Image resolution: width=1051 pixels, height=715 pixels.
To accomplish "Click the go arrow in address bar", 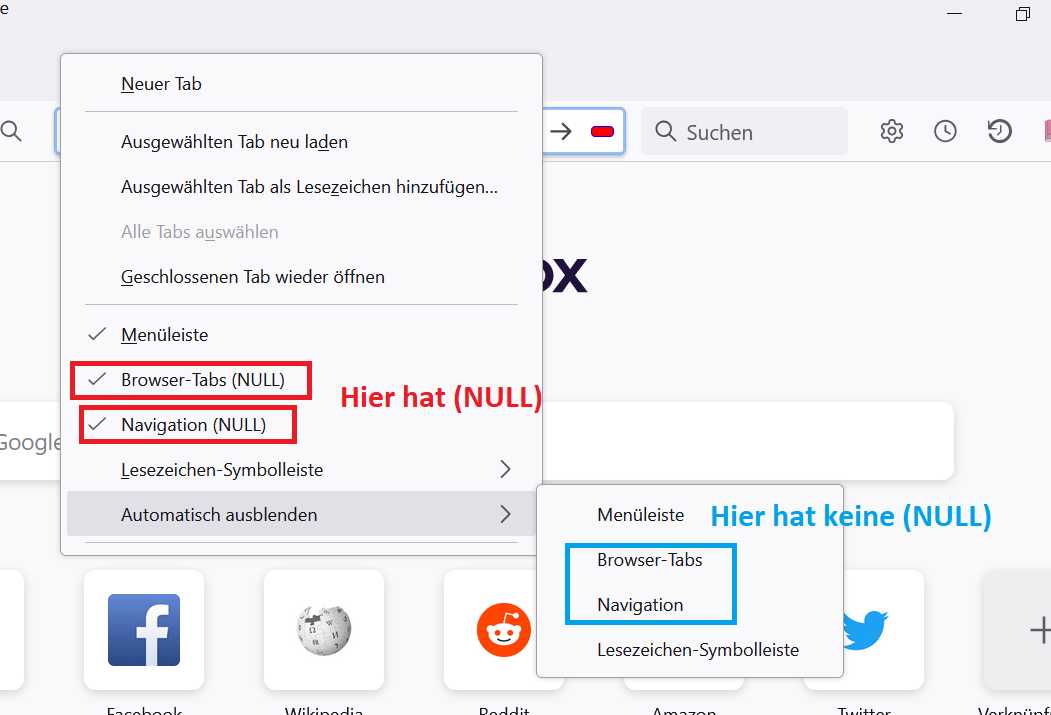I will 560,131.
